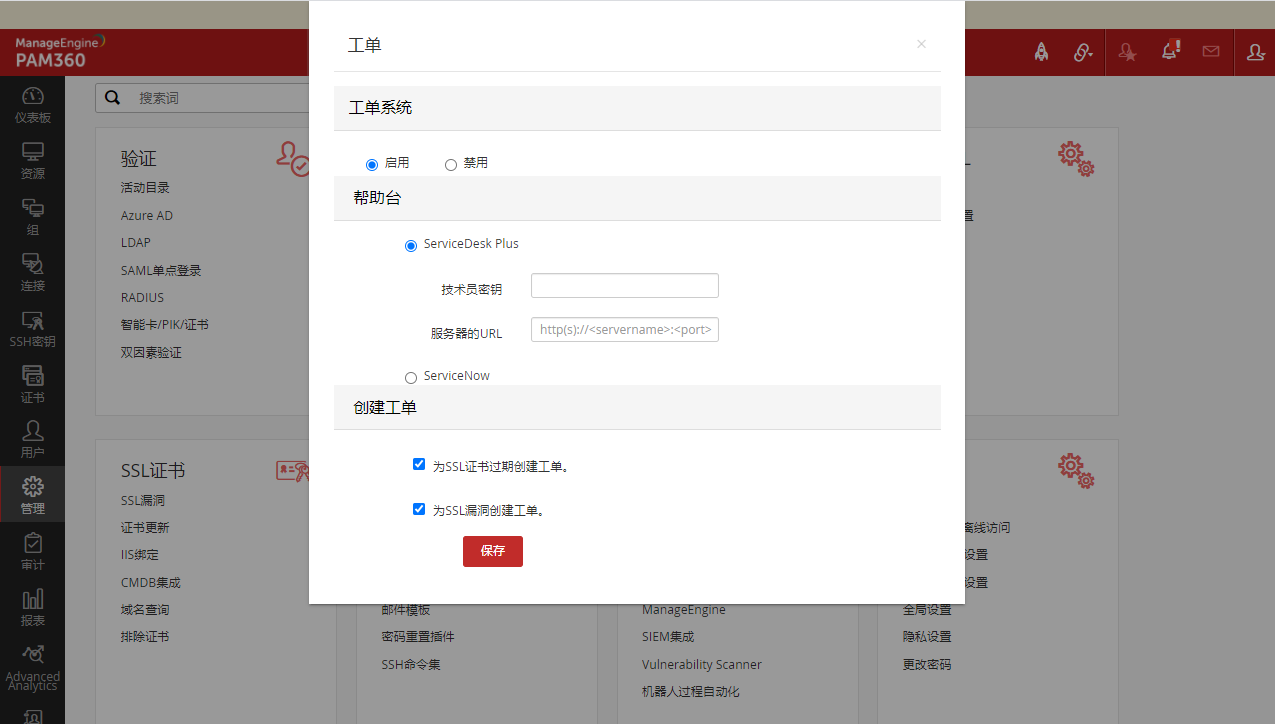Open the 域名查询 link
The width and height of the screenshot is (1275, 724).
pyautogui.click(x=145, y=609)
